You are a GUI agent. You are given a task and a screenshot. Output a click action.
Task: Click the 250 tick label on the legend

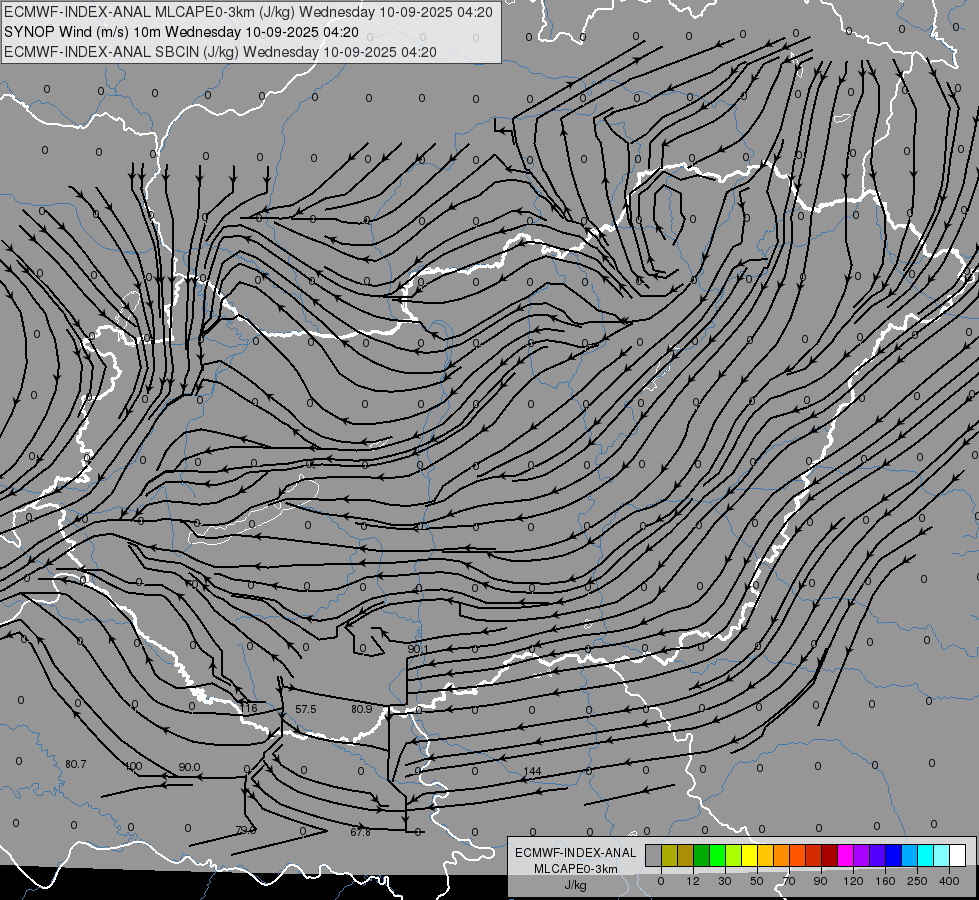click(917, 881)
